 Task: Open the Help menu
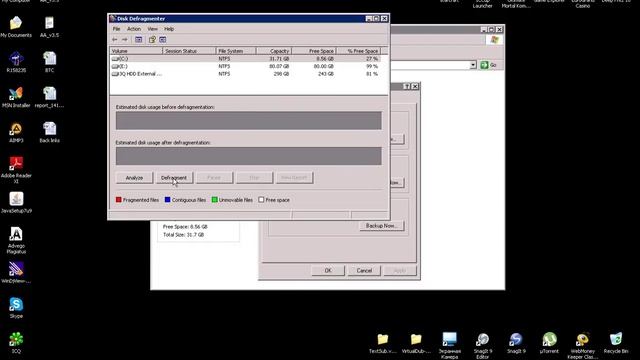click(x=169, y=29)
